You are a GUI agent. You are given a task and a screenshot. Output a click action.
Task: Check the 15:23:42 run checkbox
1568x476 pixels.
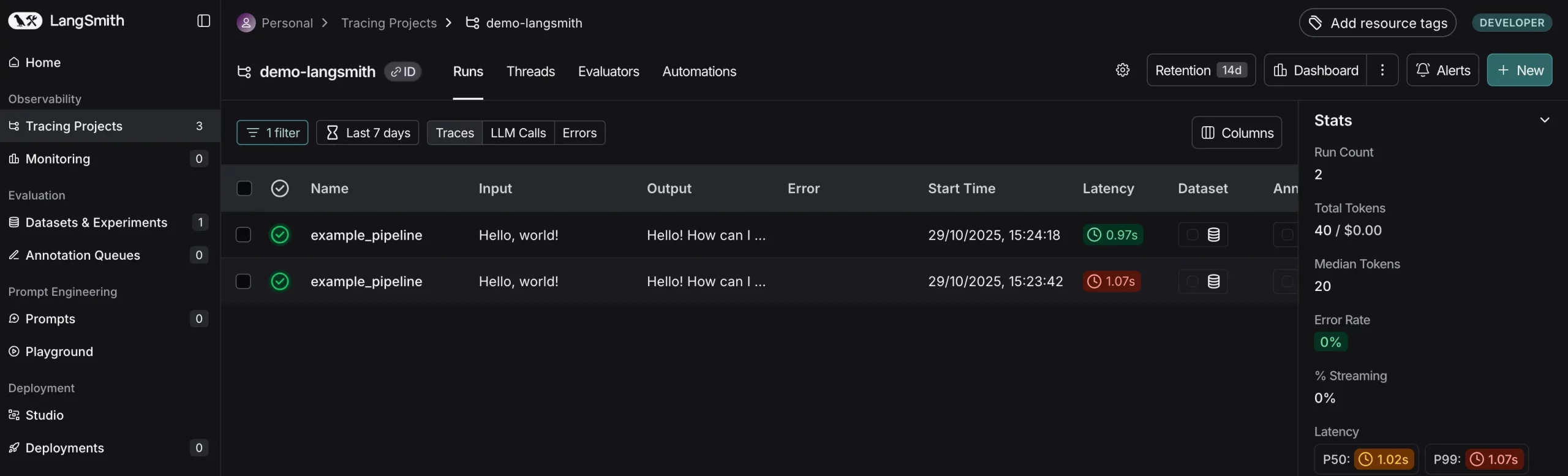pos(243,281)
